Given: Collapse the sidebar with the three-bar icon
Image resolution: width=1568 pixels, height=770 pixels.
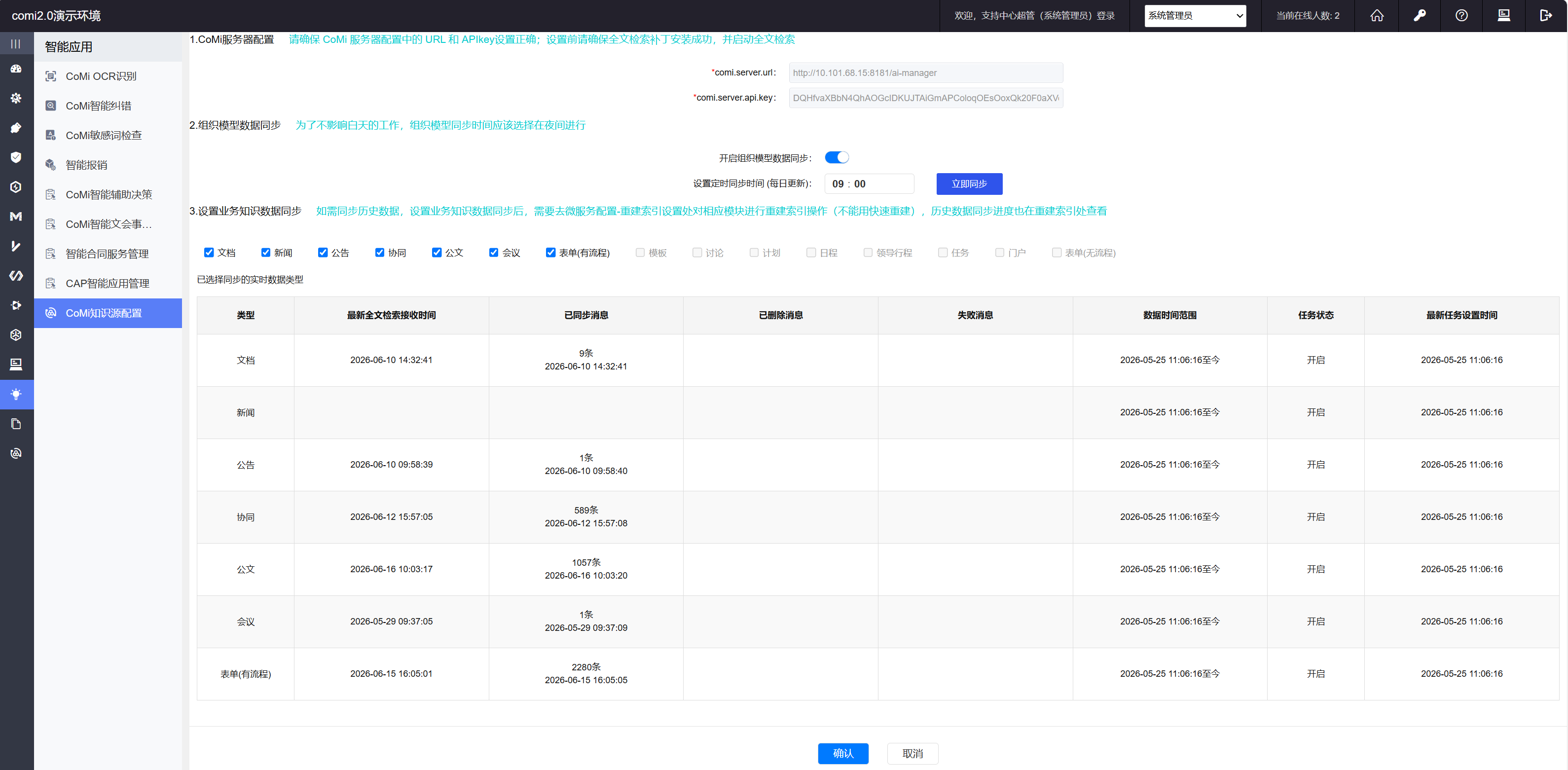Looking at the screenshot, I should 16,44.
